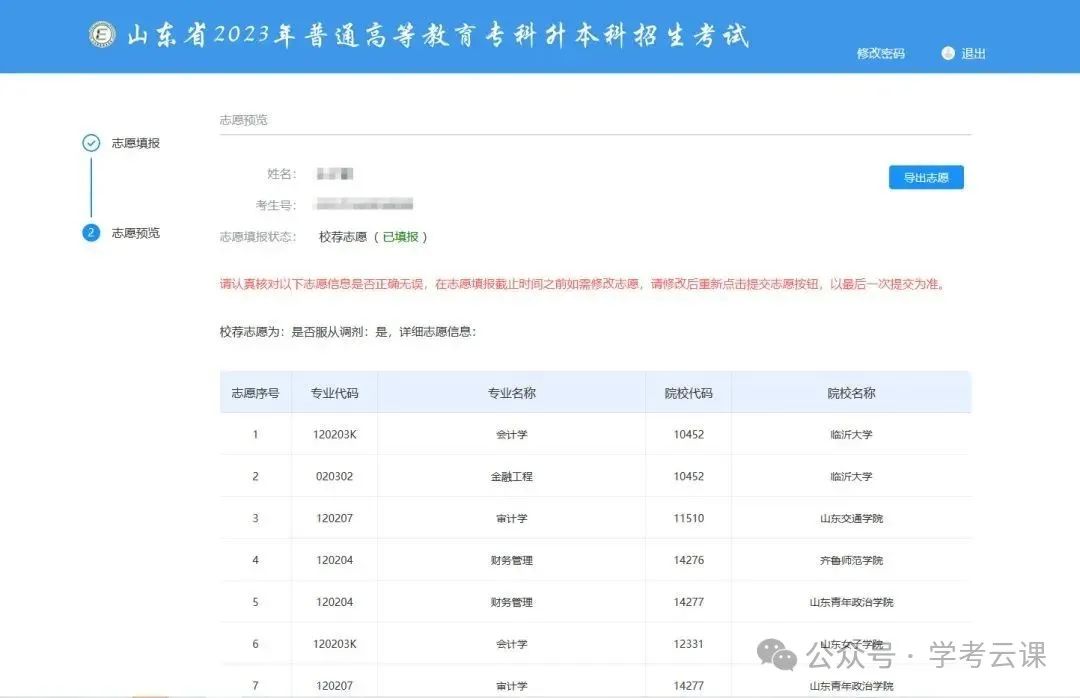This screenshot has width=1080, height=698.
Task: Click 审计学 in row 3
Action: (x=512, y=518)
